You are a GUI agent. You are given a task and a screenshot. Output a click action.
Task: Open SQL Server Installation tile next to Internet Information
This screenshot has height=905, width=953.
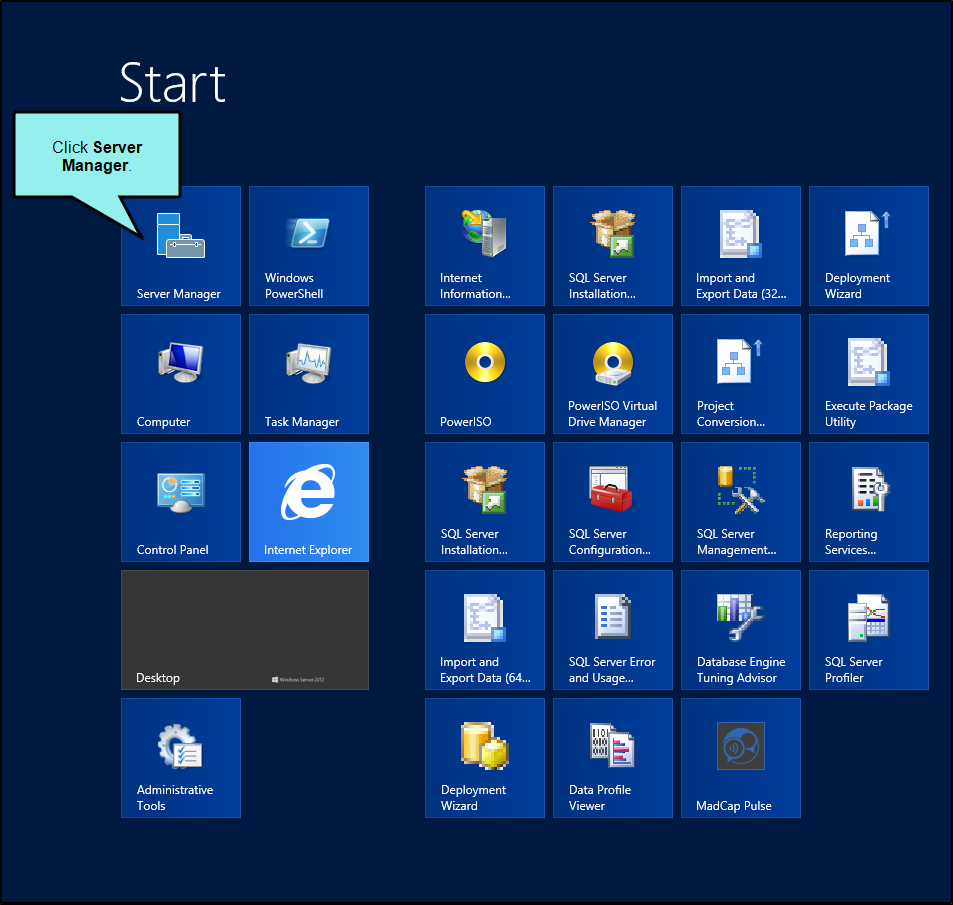click(613, 246)
